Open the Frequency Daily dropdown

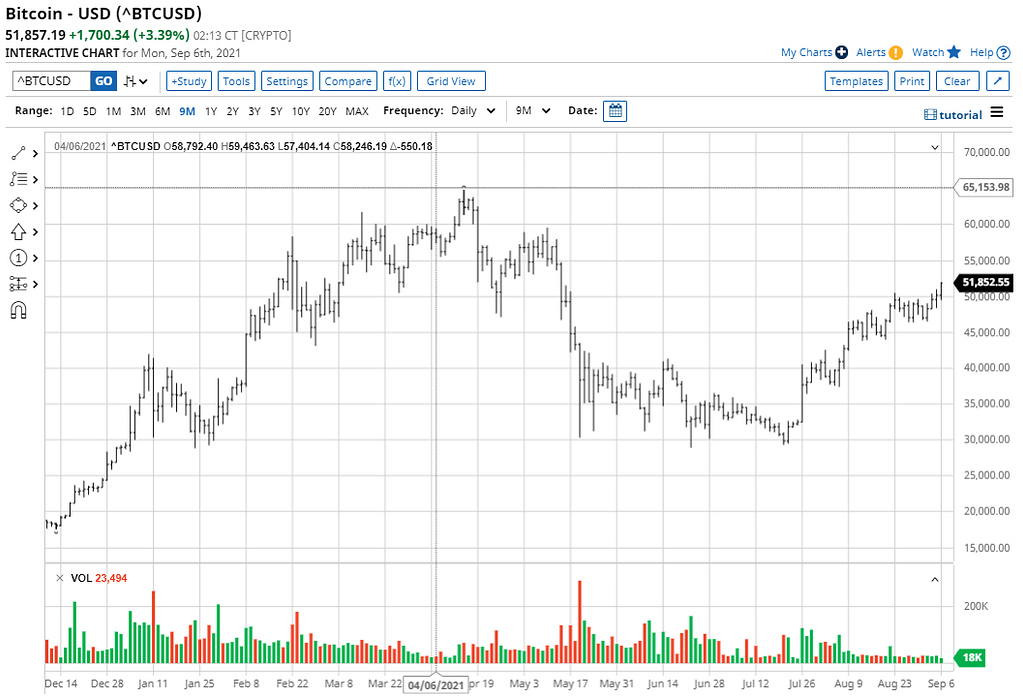(473, 111)
